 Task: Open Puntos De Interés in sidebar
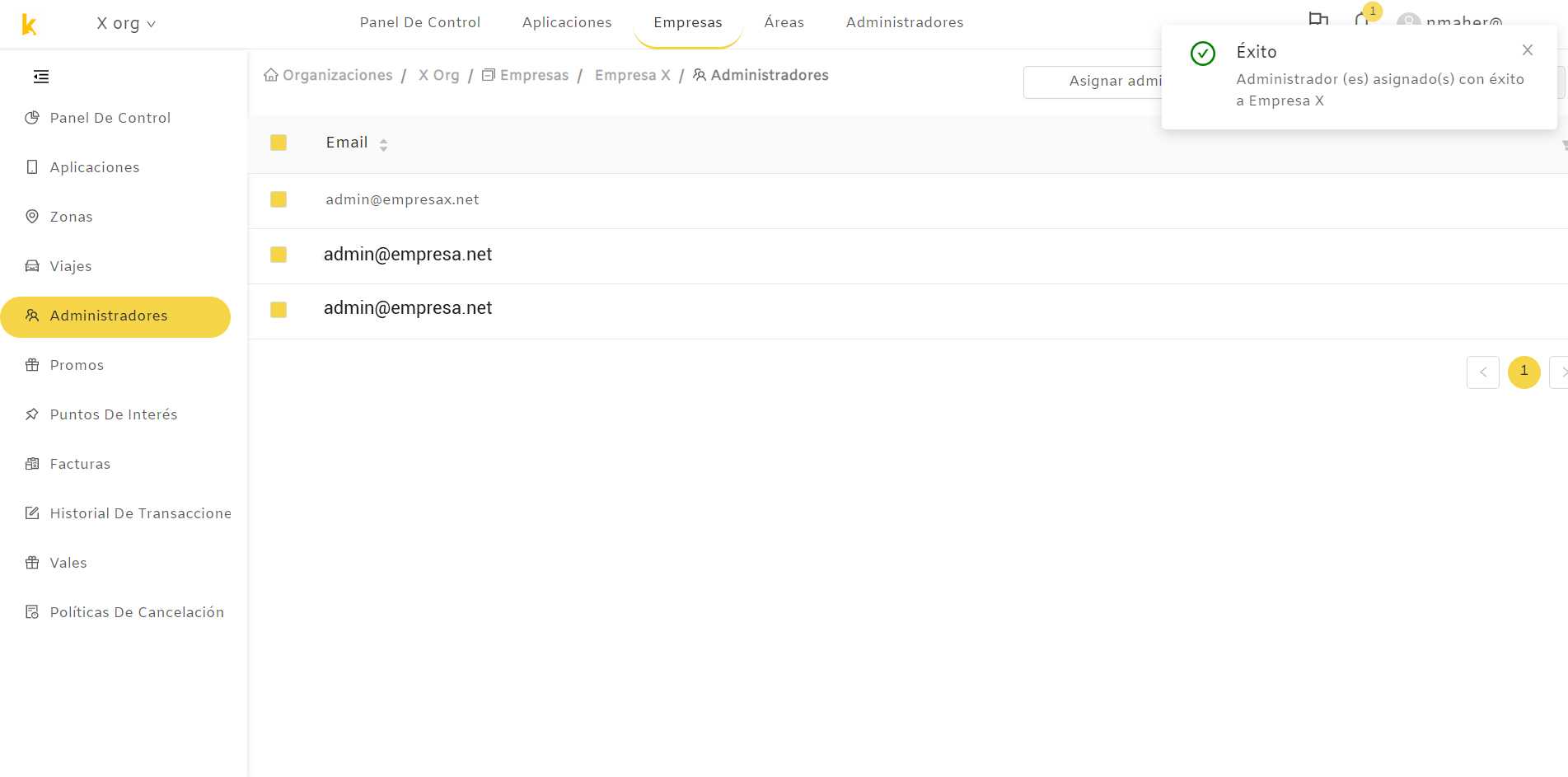[x=114, y=414]
